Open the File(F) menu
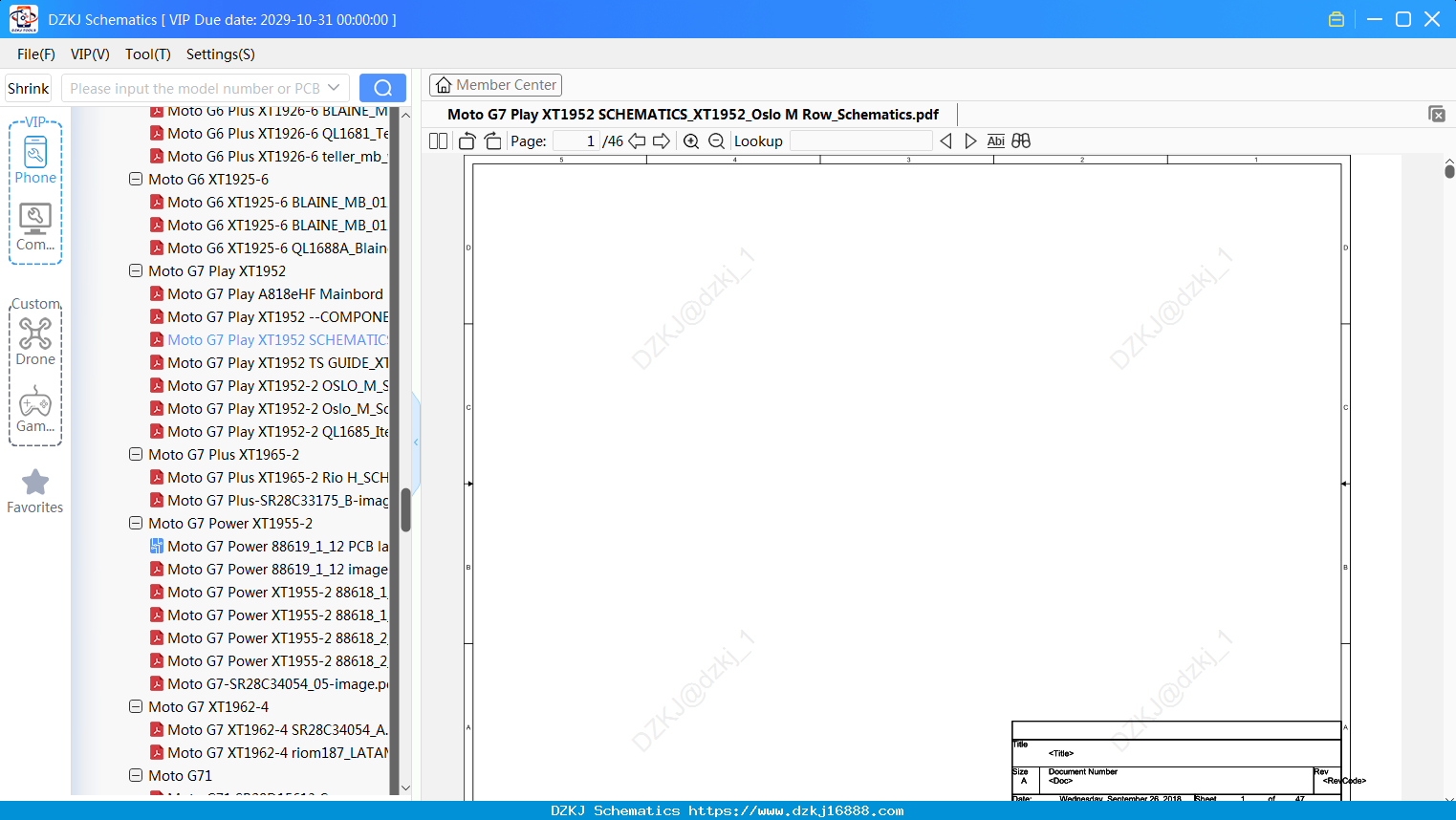 coord(36,54)
